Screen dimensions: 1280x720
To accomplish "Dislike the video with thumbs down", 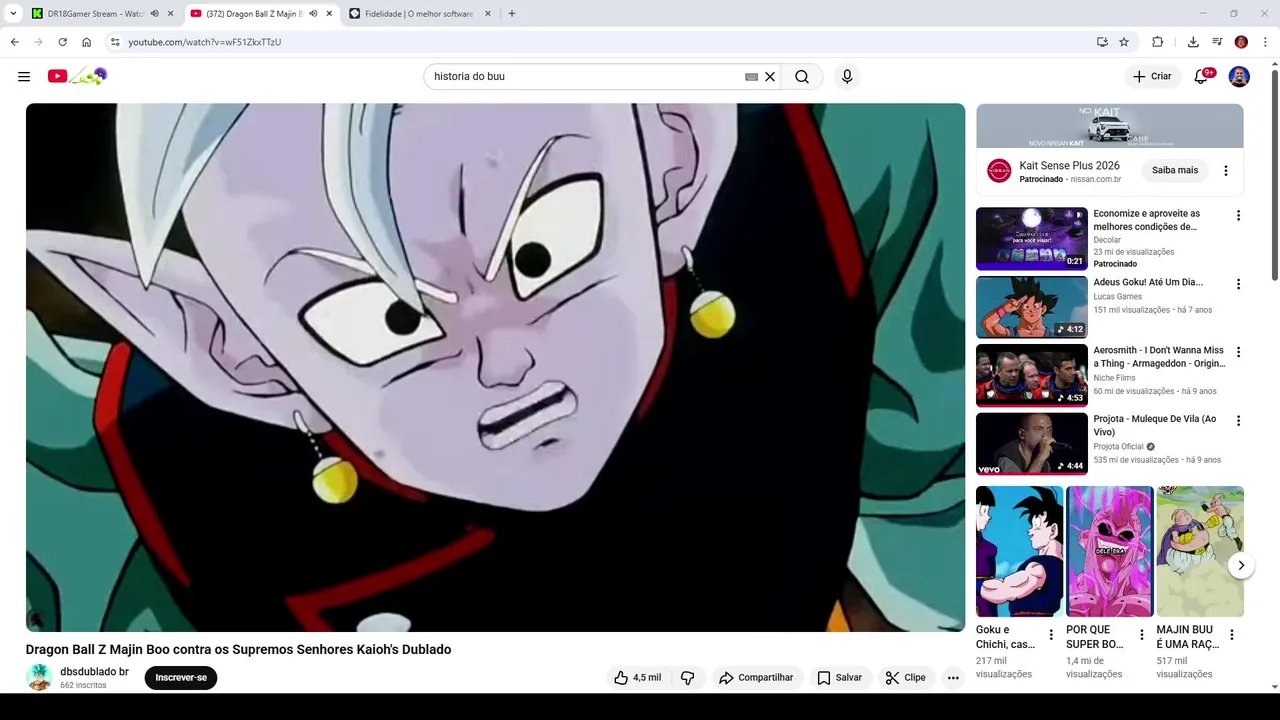I will [x=687, y=677].
